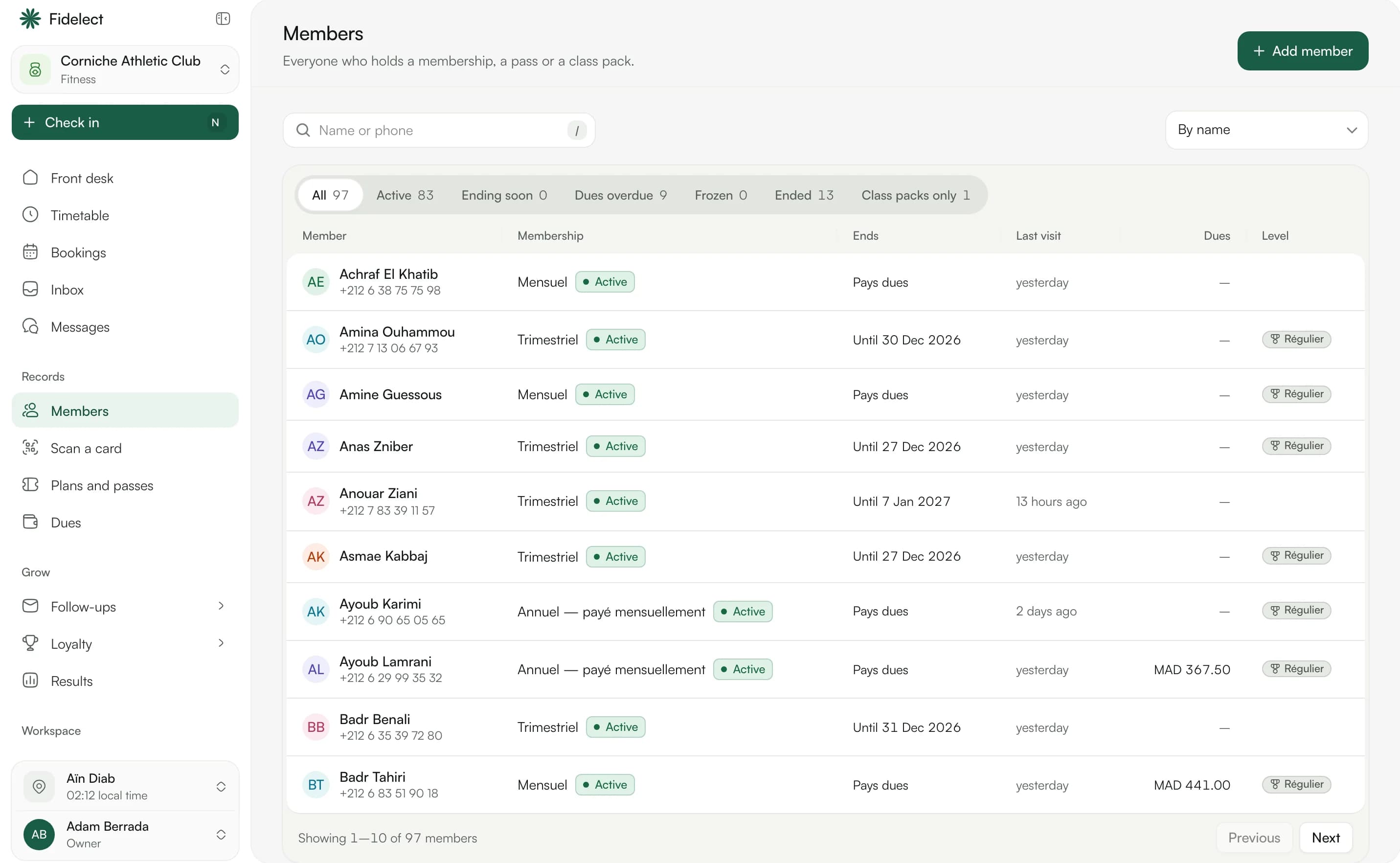Select the All 97 tab

(330, 195)
